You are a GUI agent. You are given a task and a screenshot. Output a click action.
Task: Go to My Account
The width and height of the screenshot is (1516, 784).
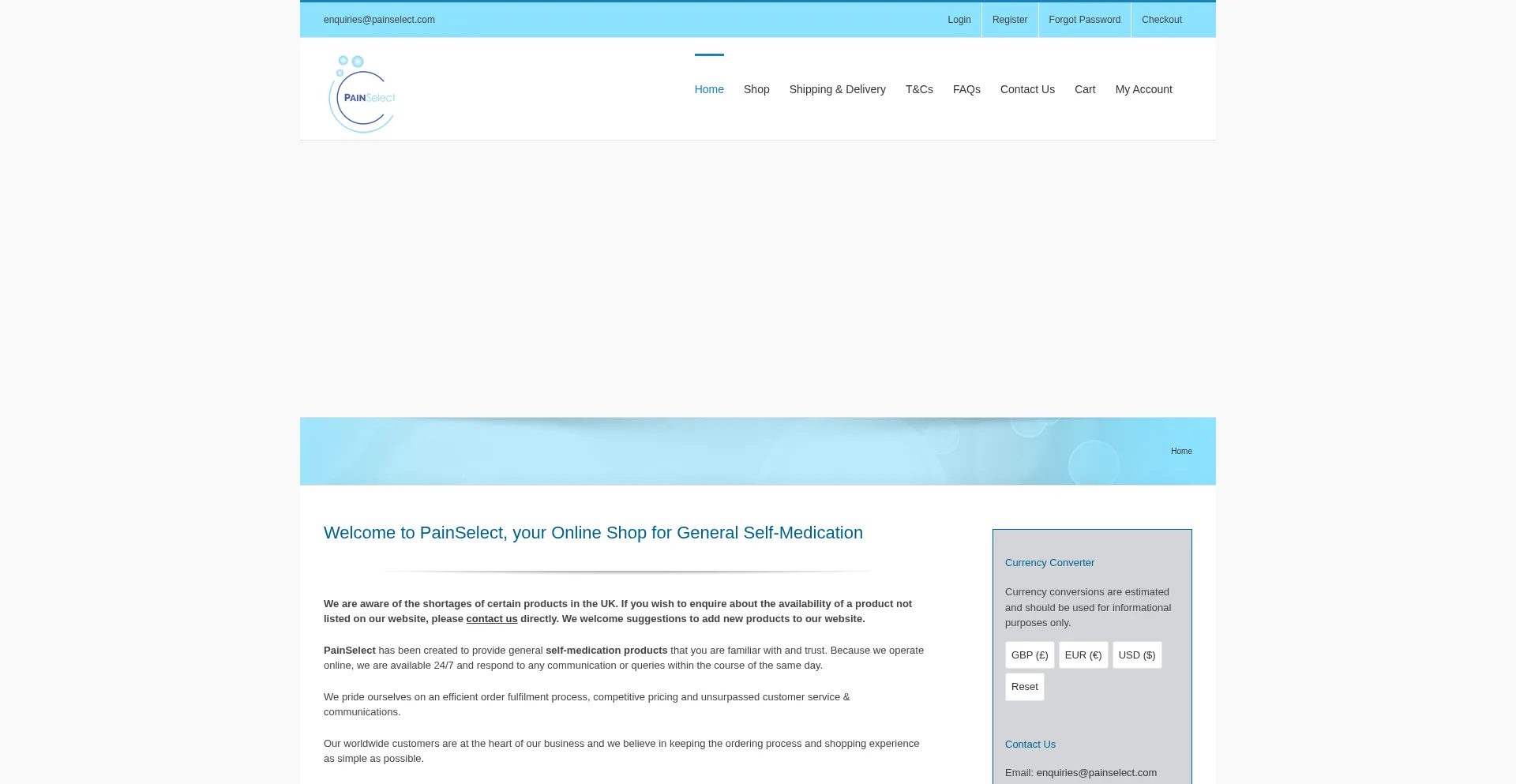coord(1144,89)
